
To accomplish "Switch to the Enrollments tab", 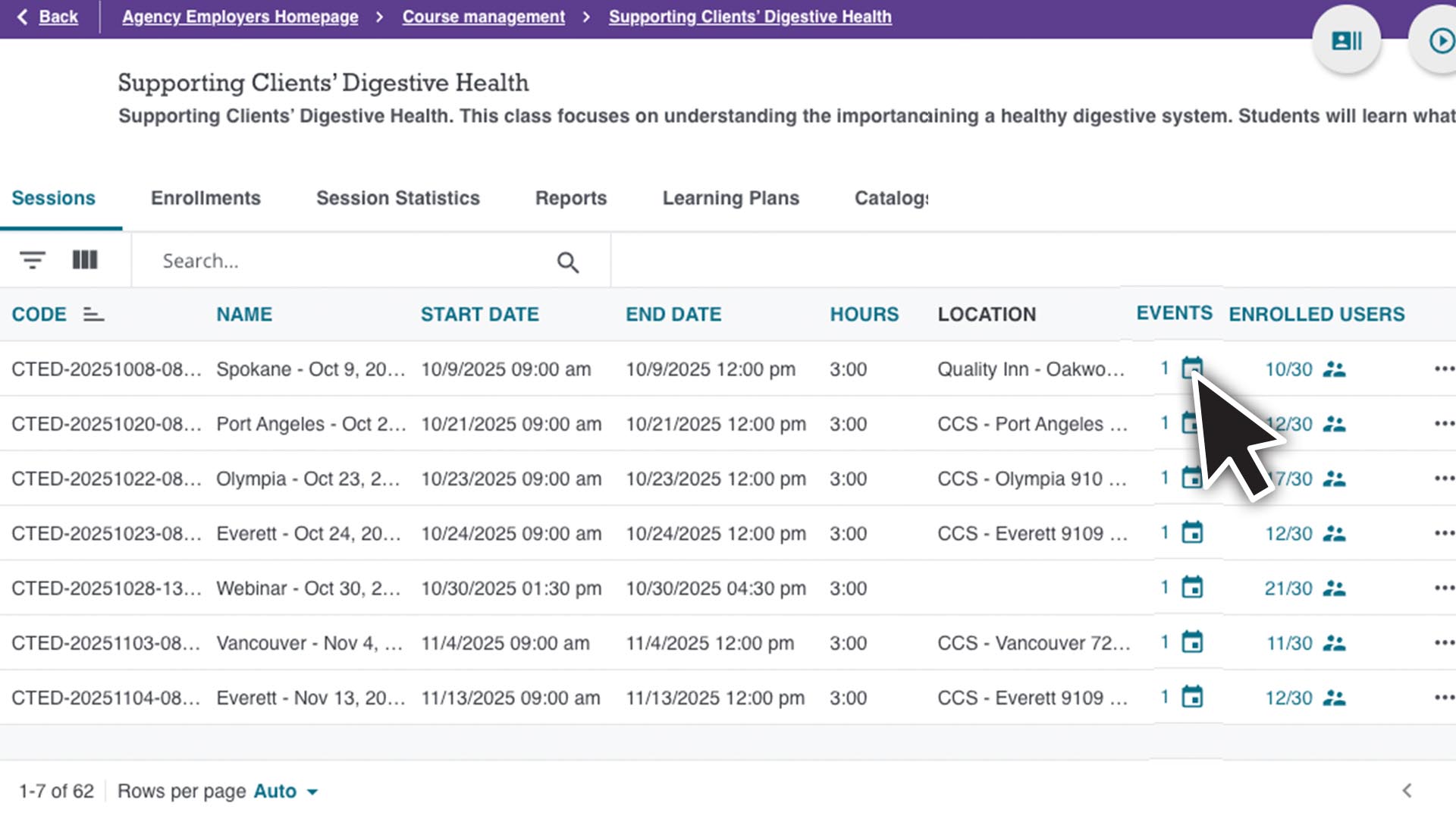I will tap(206, 198).
